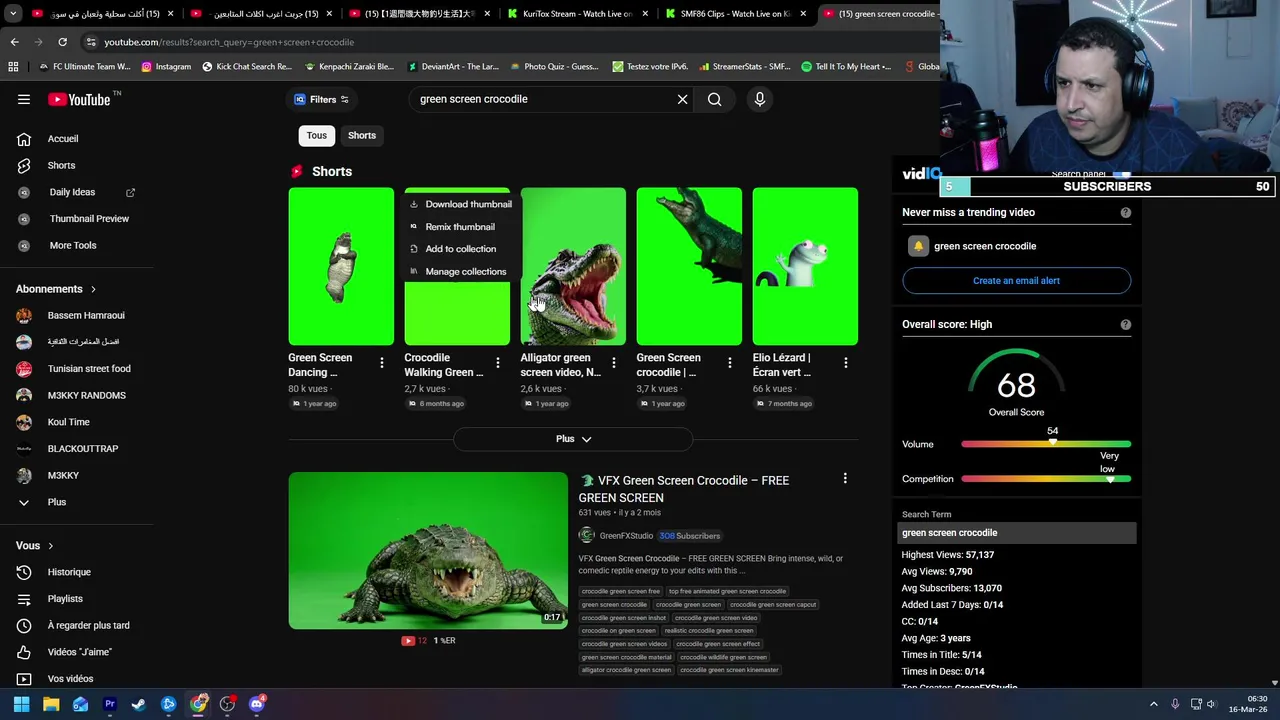This screenshot has height=720, width=1280.
Task: Reload the page with browser refresh icon
Action: pyautogui.click(x=62, y=42)
